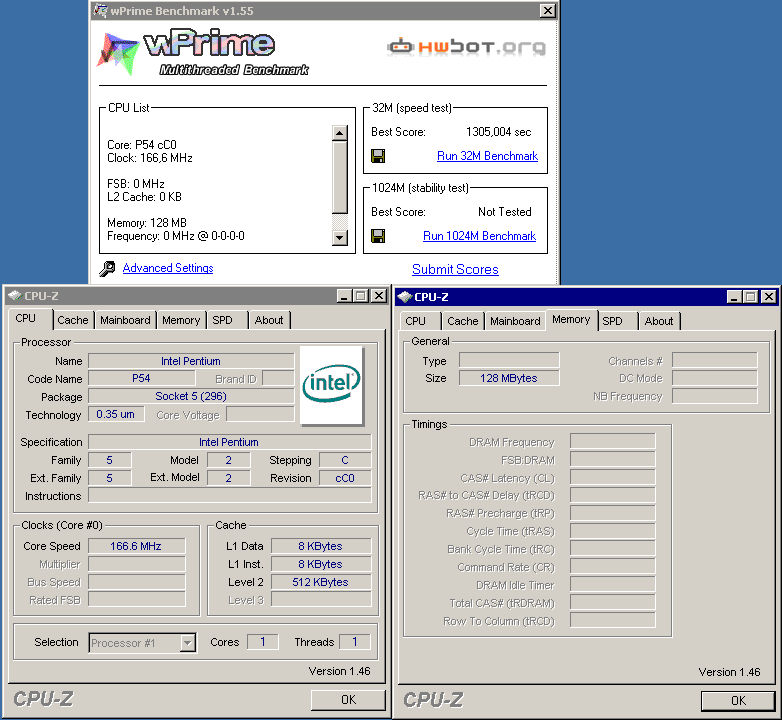Viewport: 782px width, 720px height.
Task: Switch to the Mainboard tab in left CPU-Z
Action: 125,320
